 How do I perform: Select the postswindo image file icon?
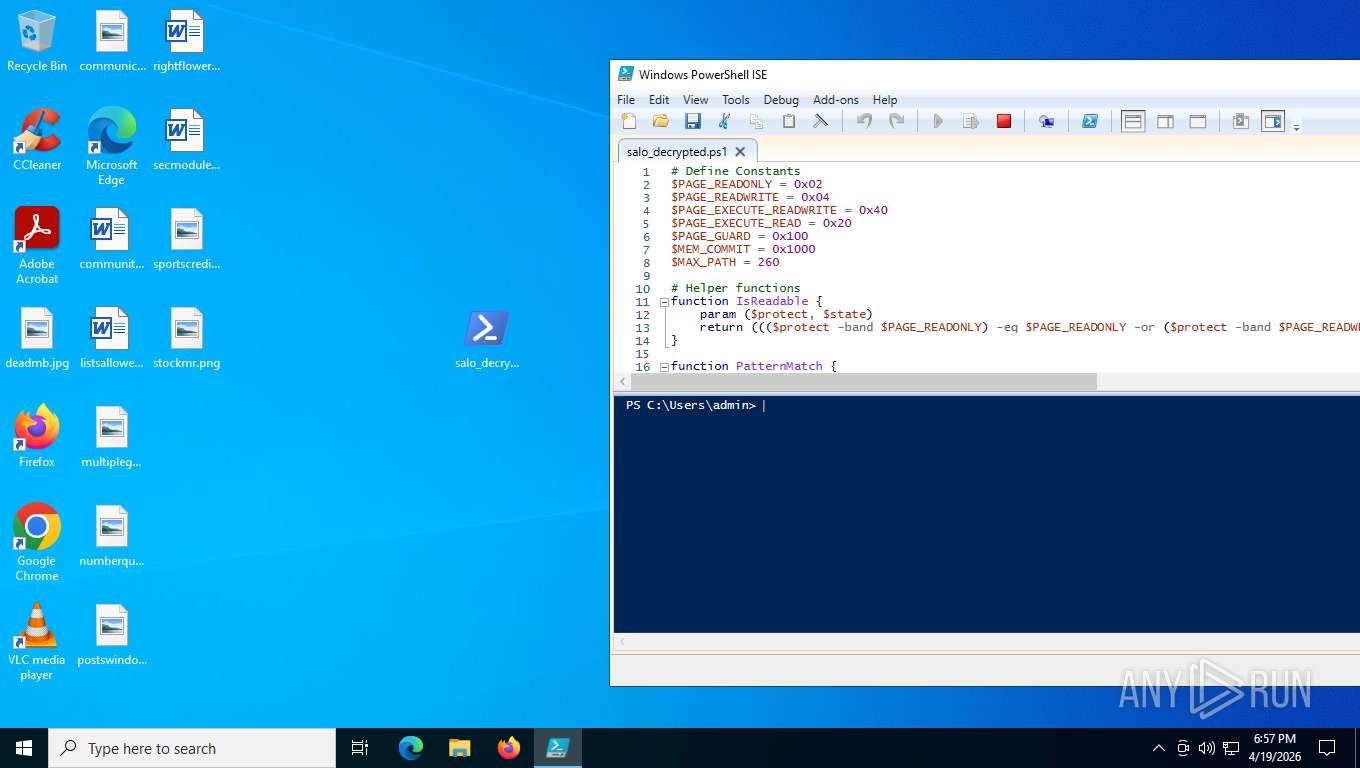[x=111, y=635]
